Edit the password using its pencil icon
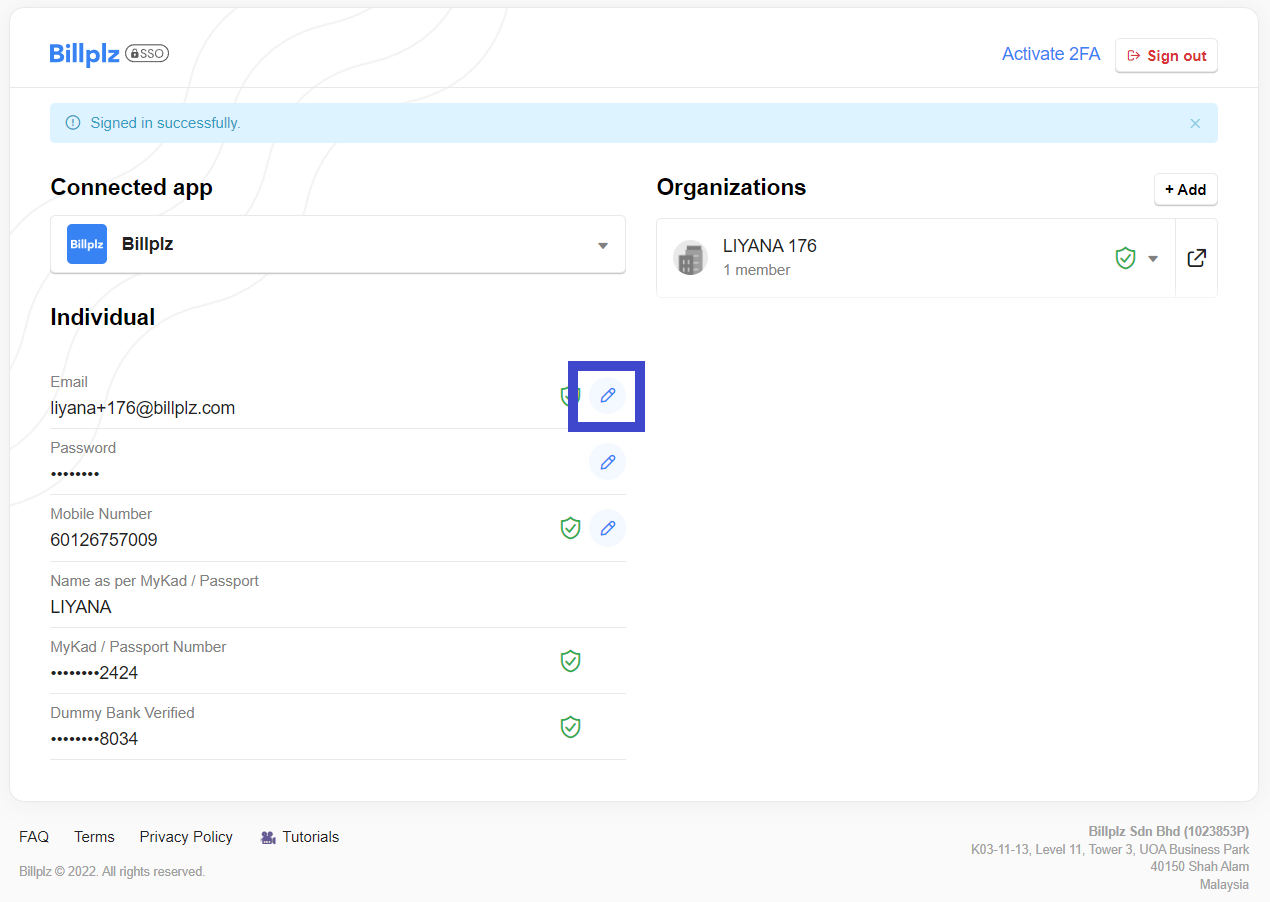Image resolution: width=1270 pixels, height=902 pixels. [607, 462]
